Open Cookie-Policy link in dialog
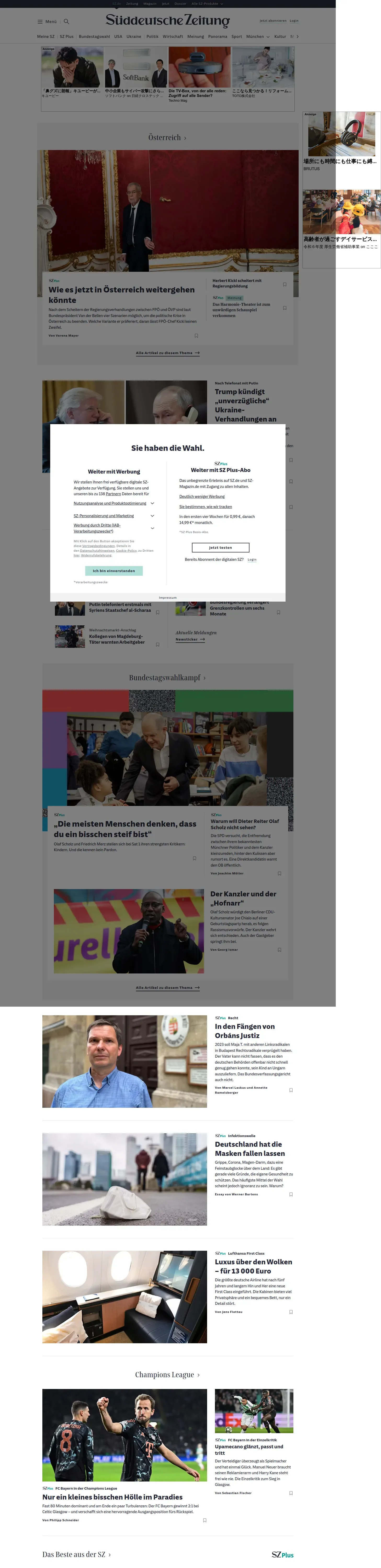The image size is (381, 1568). [127, 550]
